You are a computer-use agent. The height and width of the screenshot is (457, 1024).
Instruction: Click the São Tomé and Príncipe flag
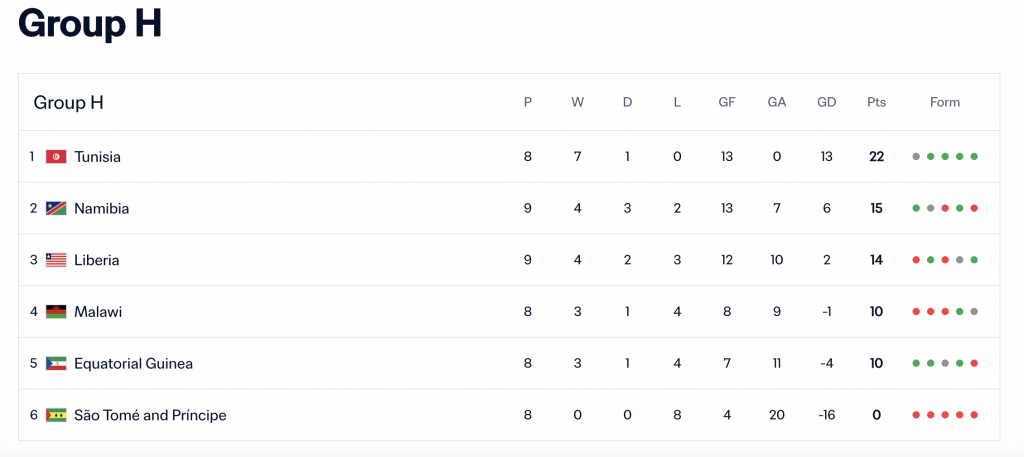click(56, 415)
